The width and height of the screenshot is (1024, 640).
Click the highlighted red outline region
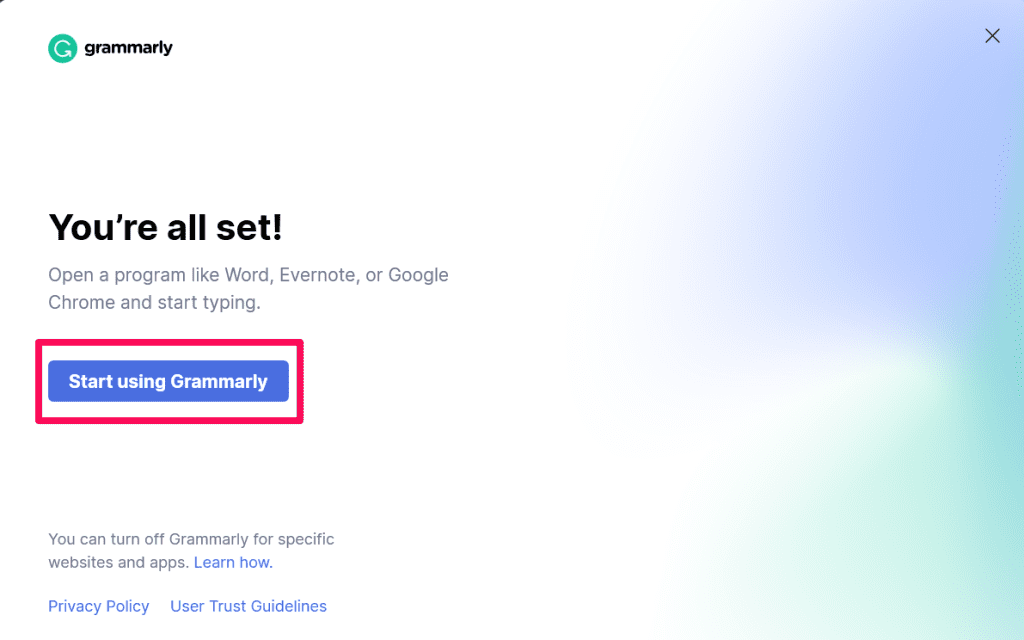[x=169, y=381]
